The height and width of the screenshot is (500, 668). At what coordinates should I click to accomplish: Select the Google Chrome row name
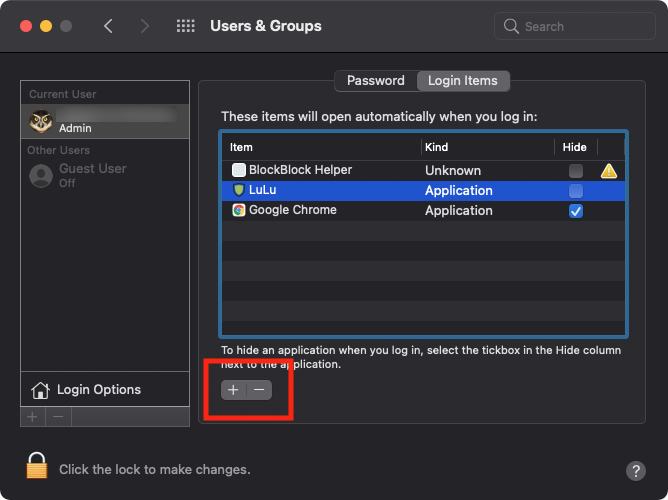[x=293, y=210]
